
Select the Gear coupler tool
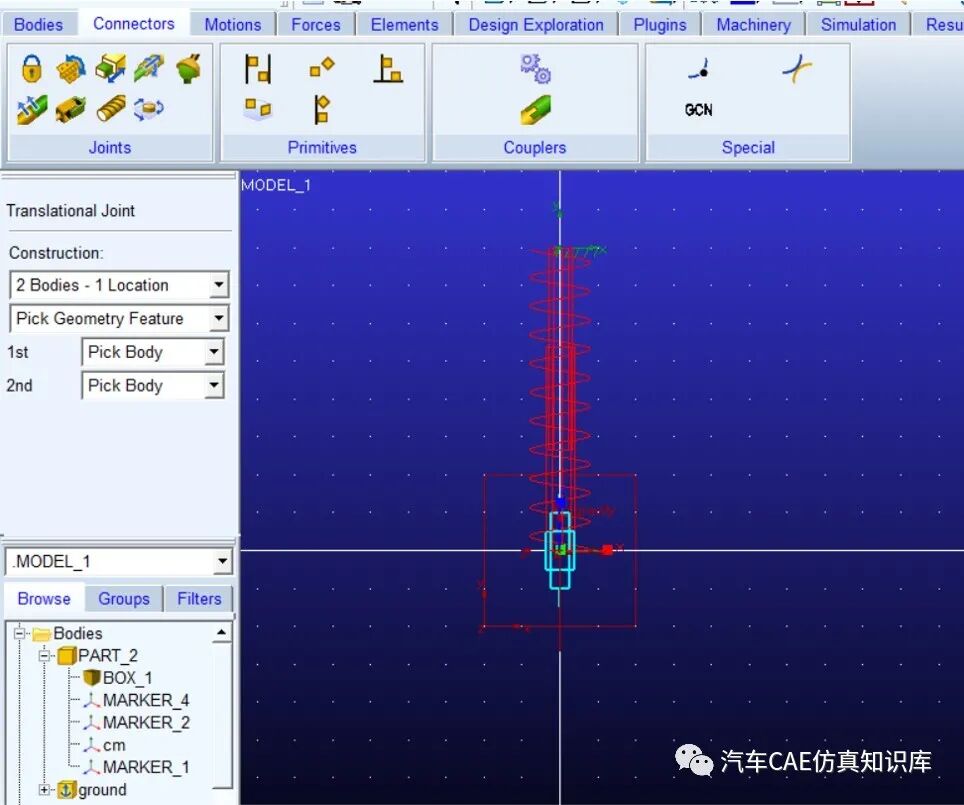535,69
